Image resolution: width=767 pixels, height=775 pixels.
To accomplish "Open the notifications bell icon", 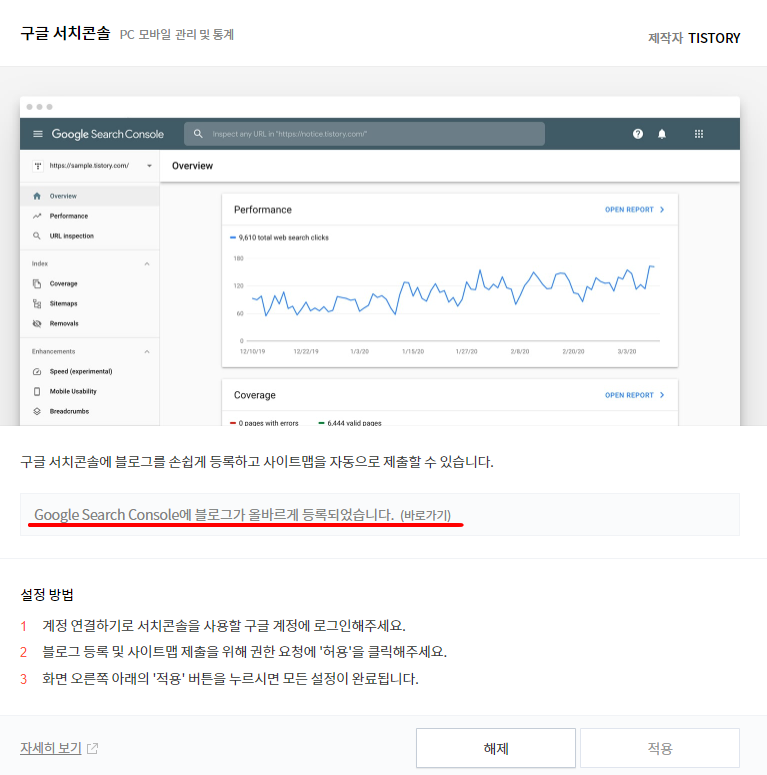I will point(662,133).
